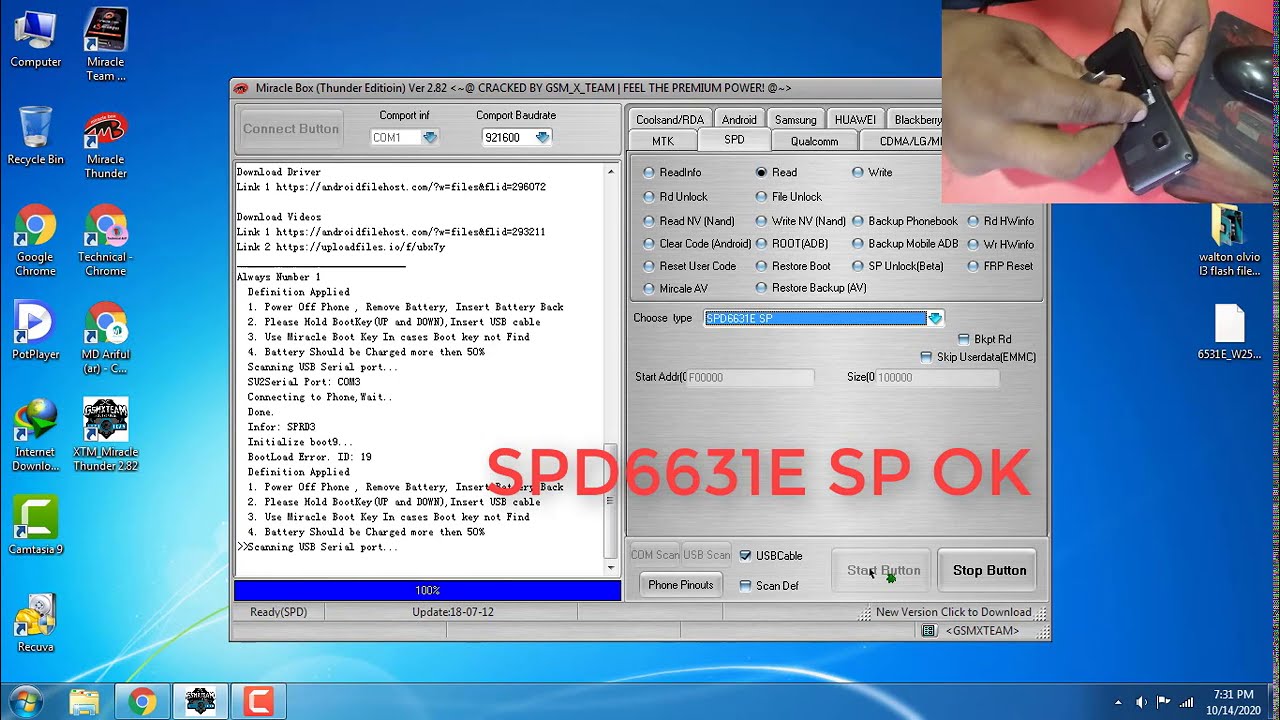Open the HUAWEI tab

pos(855,119)
